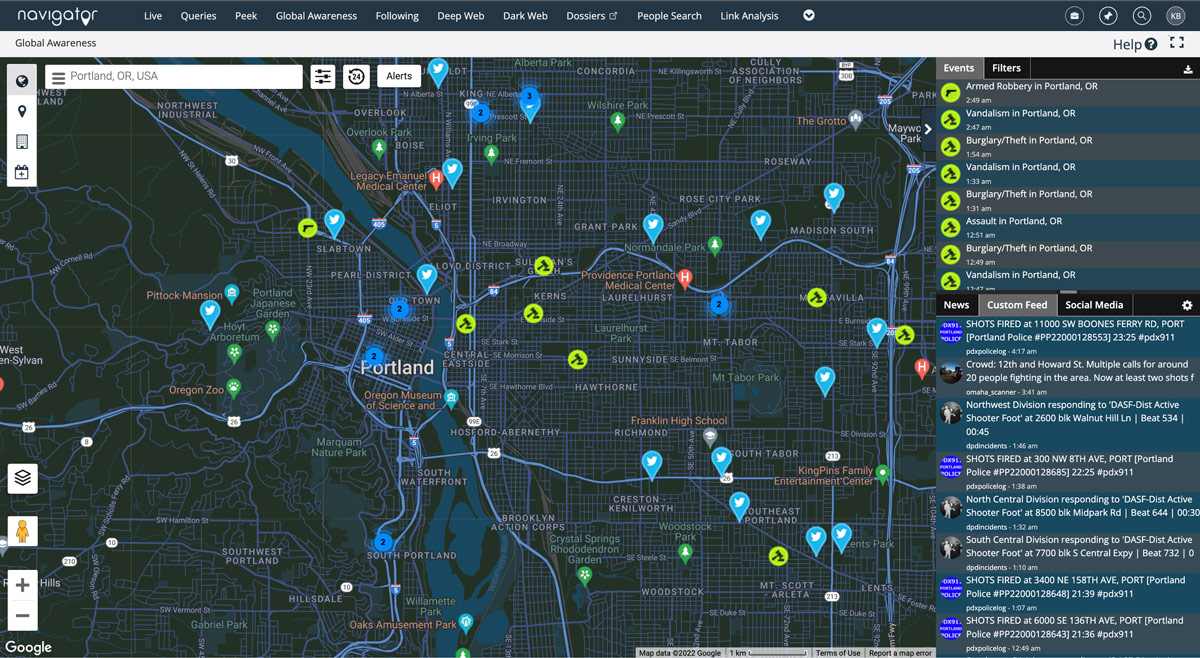Open the Crowd: 12th and Howard St post
The image size is (1200, 658).
(1067, 378)
